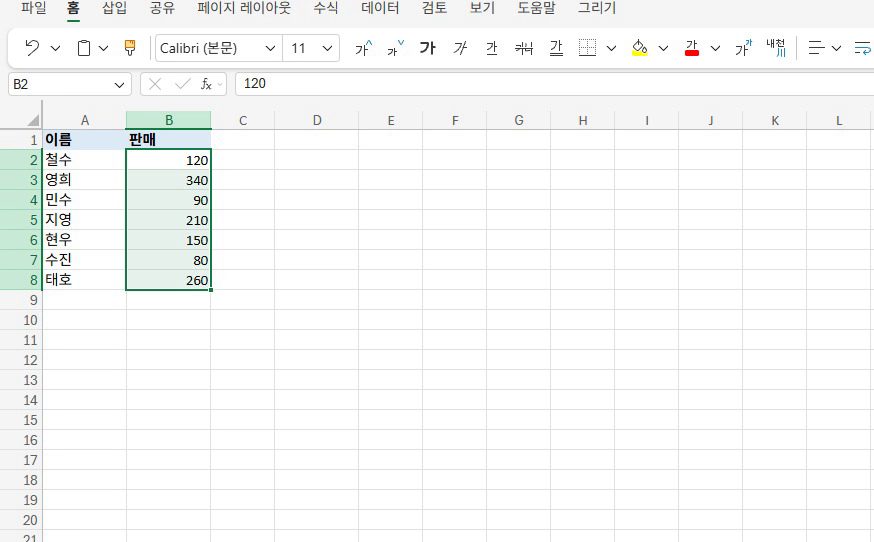Apply yellow fill color
The image size is (874, 542).
(x=639, y=48)
